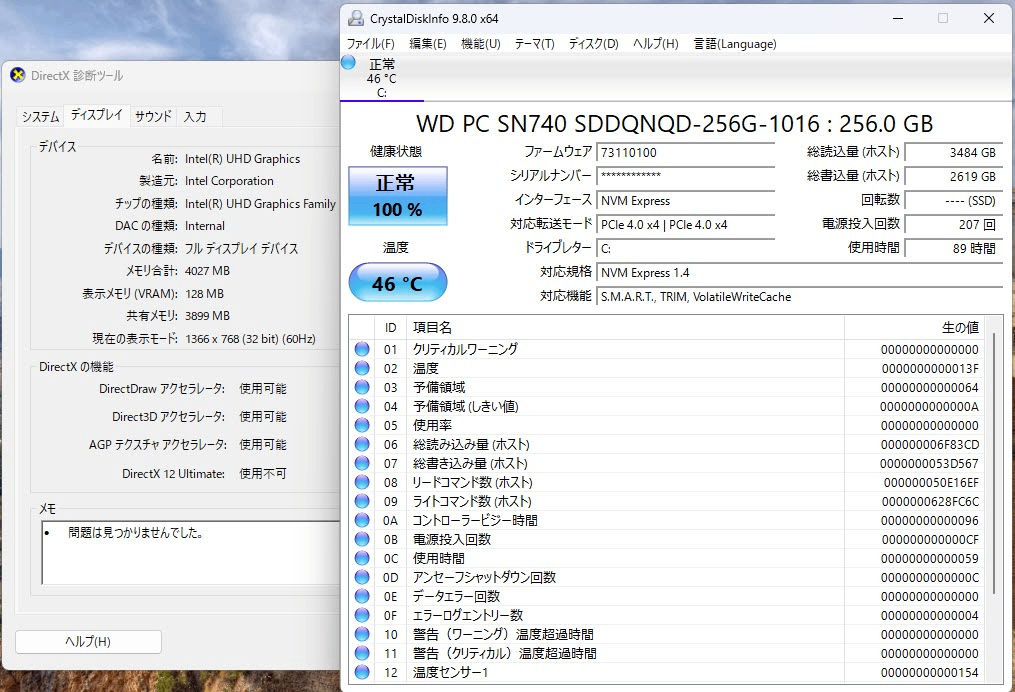Click the CrystalDiskInfo title bar app icon
The height and width of the screenshot is (692, 1015).
355,18
